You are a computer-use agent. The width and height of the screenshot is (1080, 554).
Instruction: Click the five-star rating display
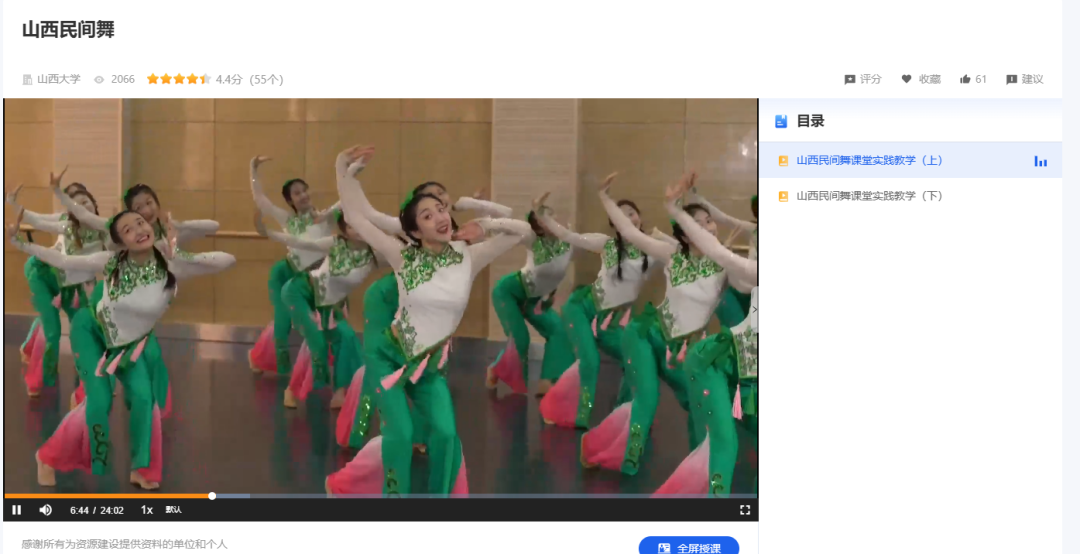coord(178,79)
